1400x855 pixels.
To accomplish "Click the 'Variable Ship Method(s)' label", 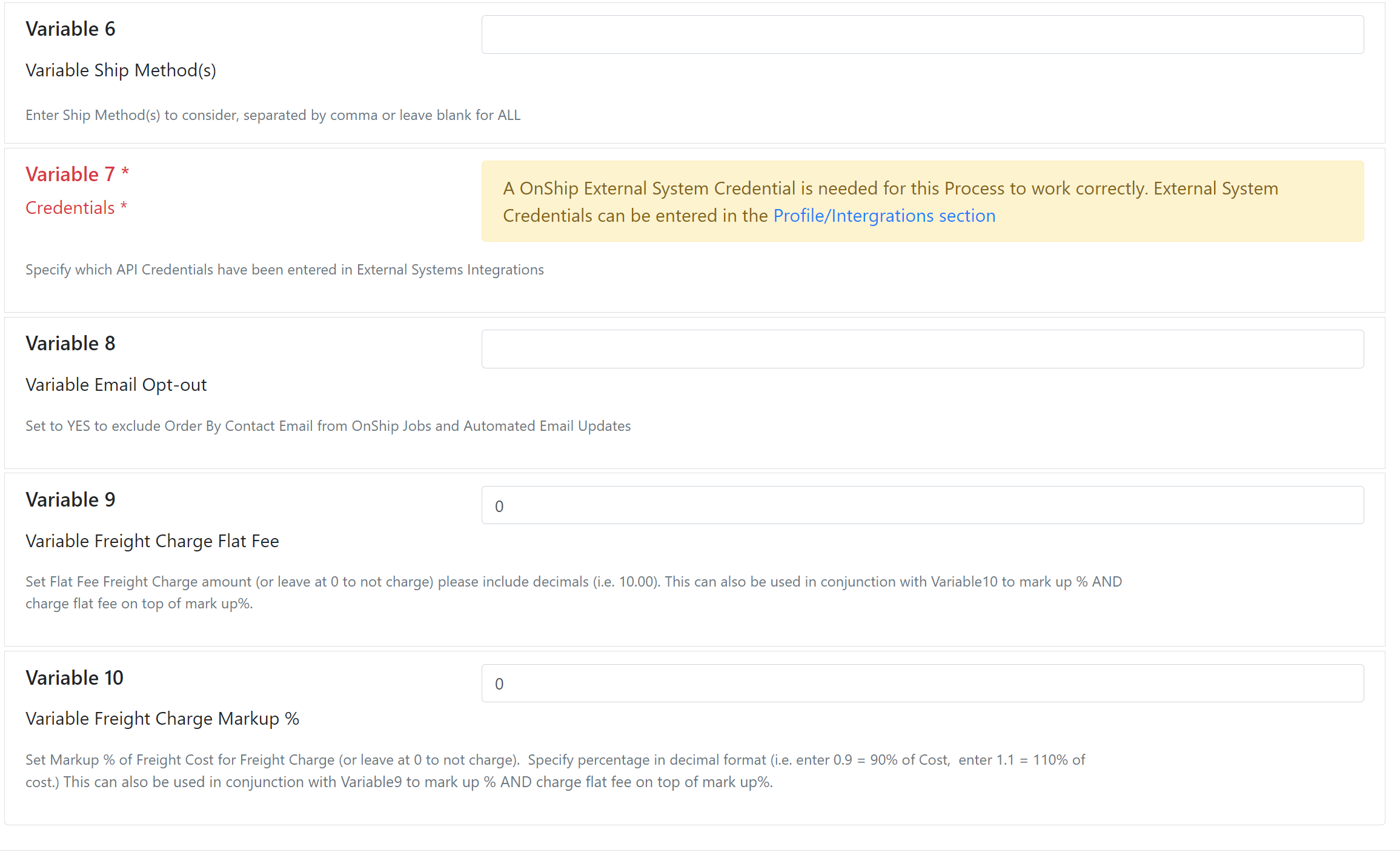I will tap(121, 70).
